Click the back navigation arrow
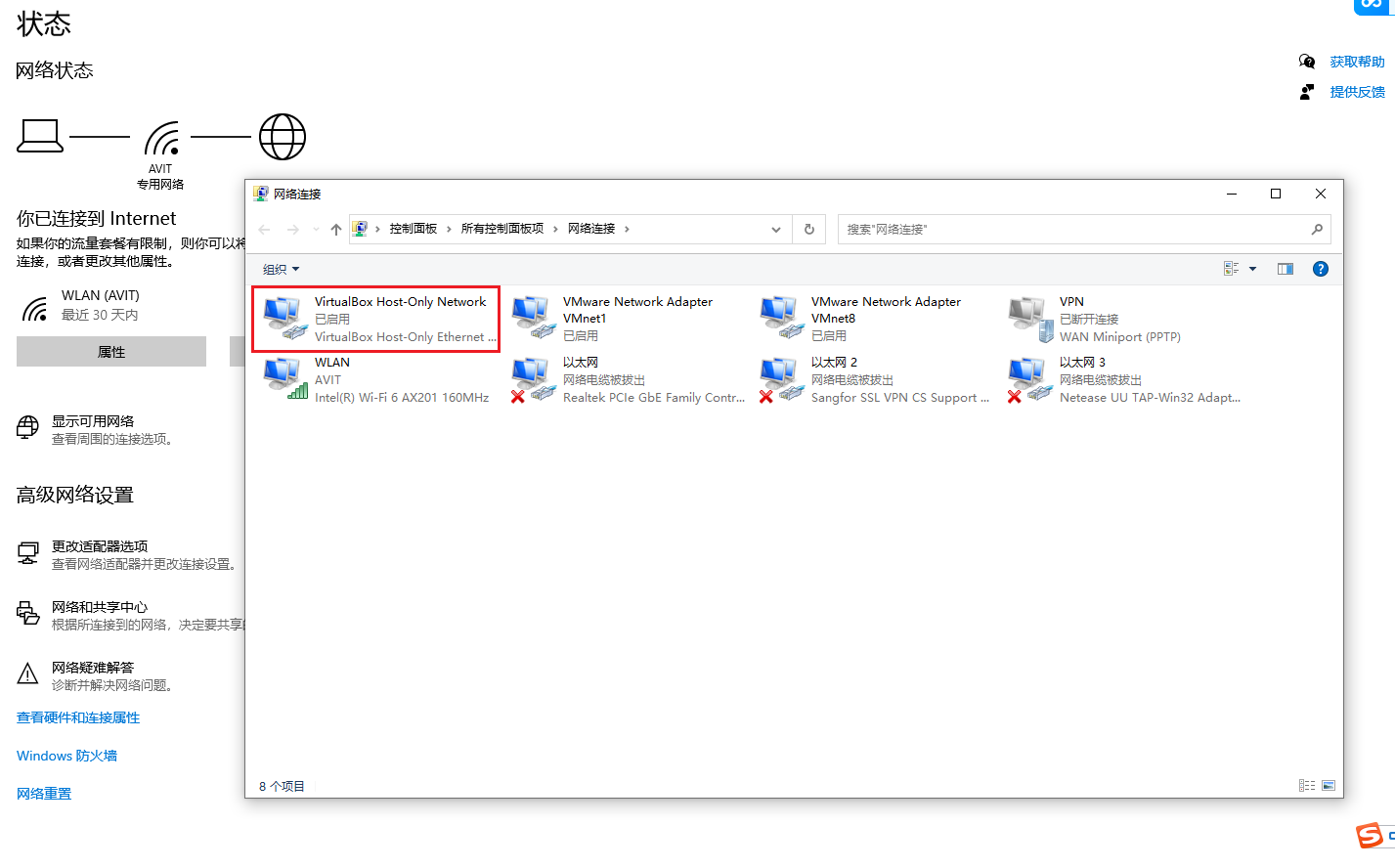This screenshot has height=868, width=1395. click(x=265, y=229)
